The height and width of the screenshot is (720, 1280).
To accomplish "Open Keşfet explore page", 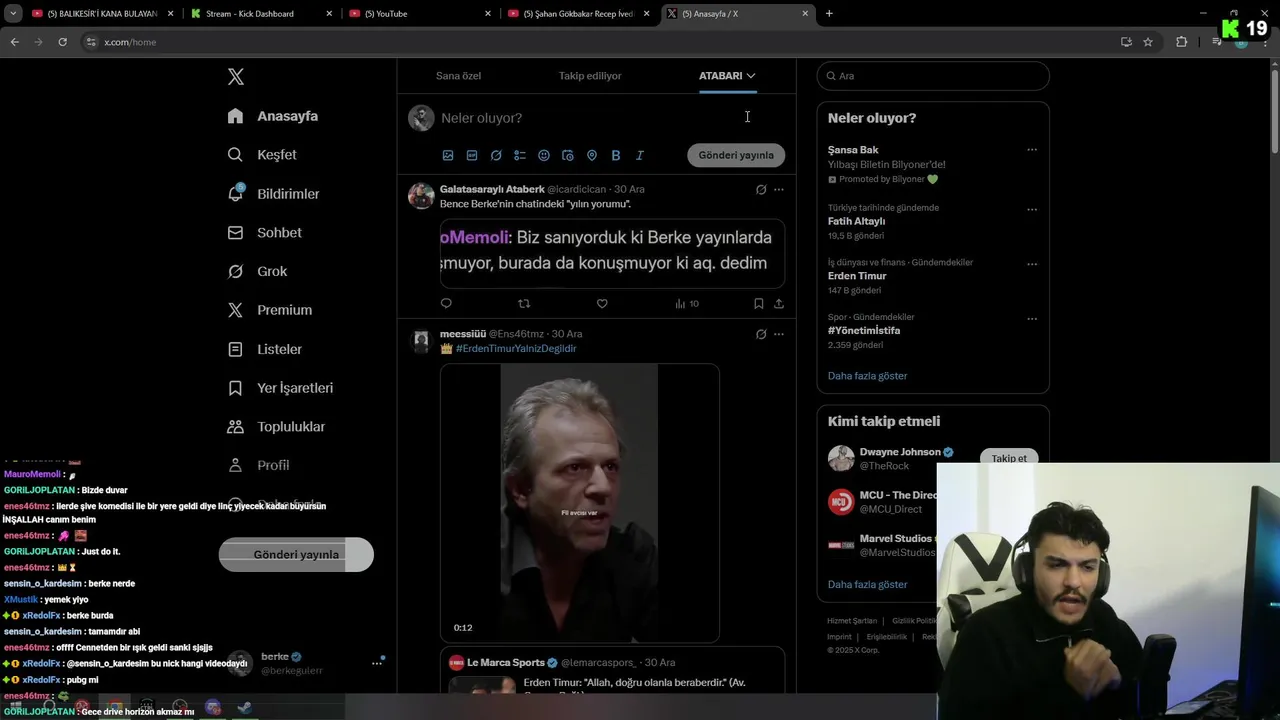I will (x=262, y=155).
